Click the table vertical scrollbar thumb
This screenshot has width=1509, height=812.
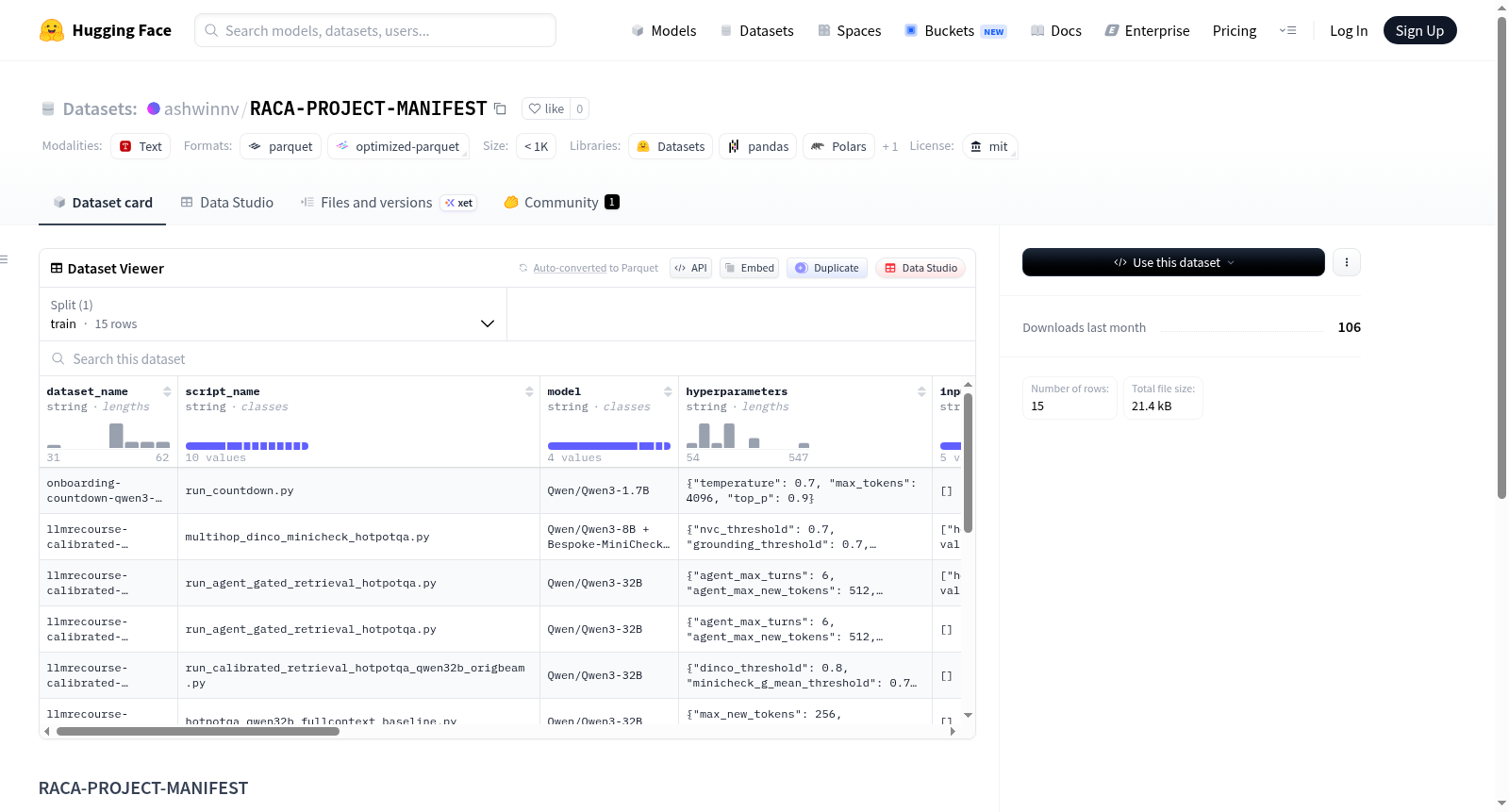coord(968,463)
